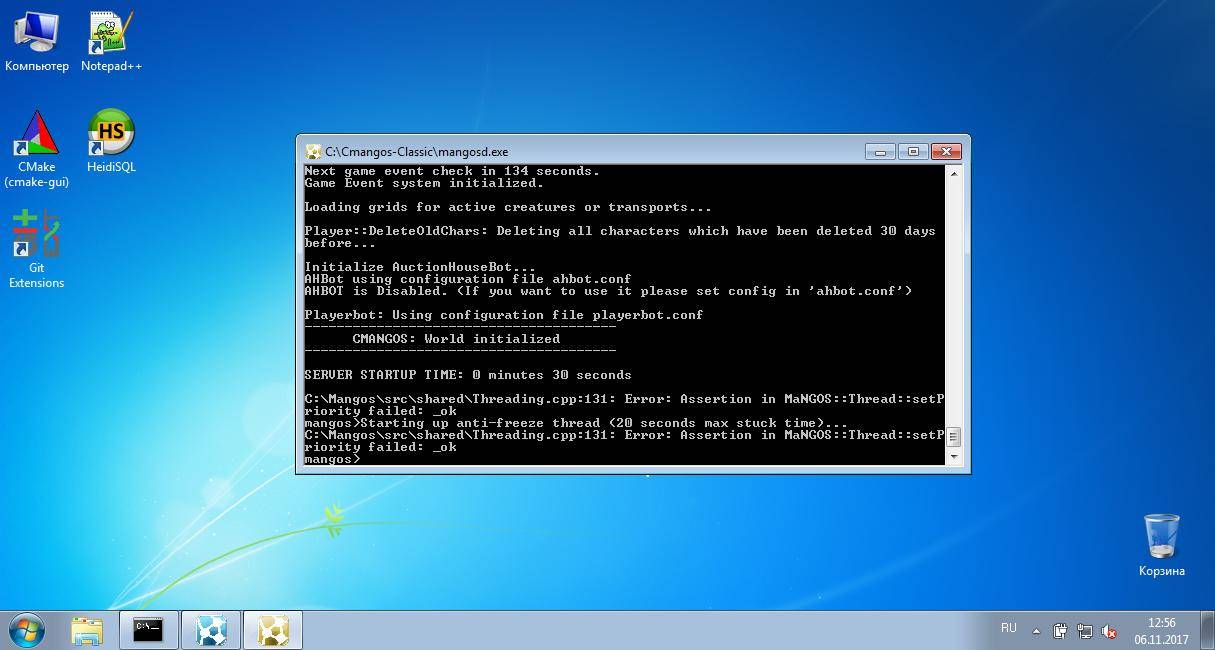Click the console scrollbar up arrow
This screenshot has width=1215, height=650.
(x=954, y=173)
